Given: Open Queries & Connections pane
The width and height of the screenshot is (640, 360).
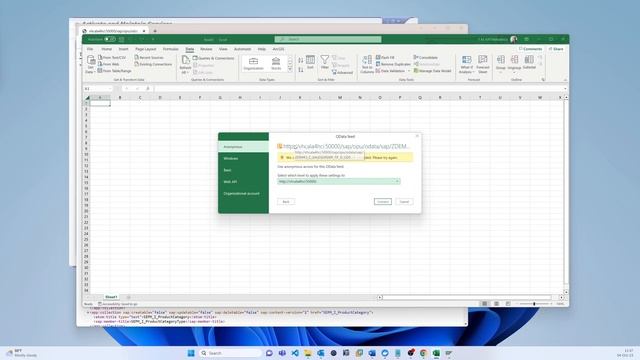Looking at the screenshot, I should (213, 58).
